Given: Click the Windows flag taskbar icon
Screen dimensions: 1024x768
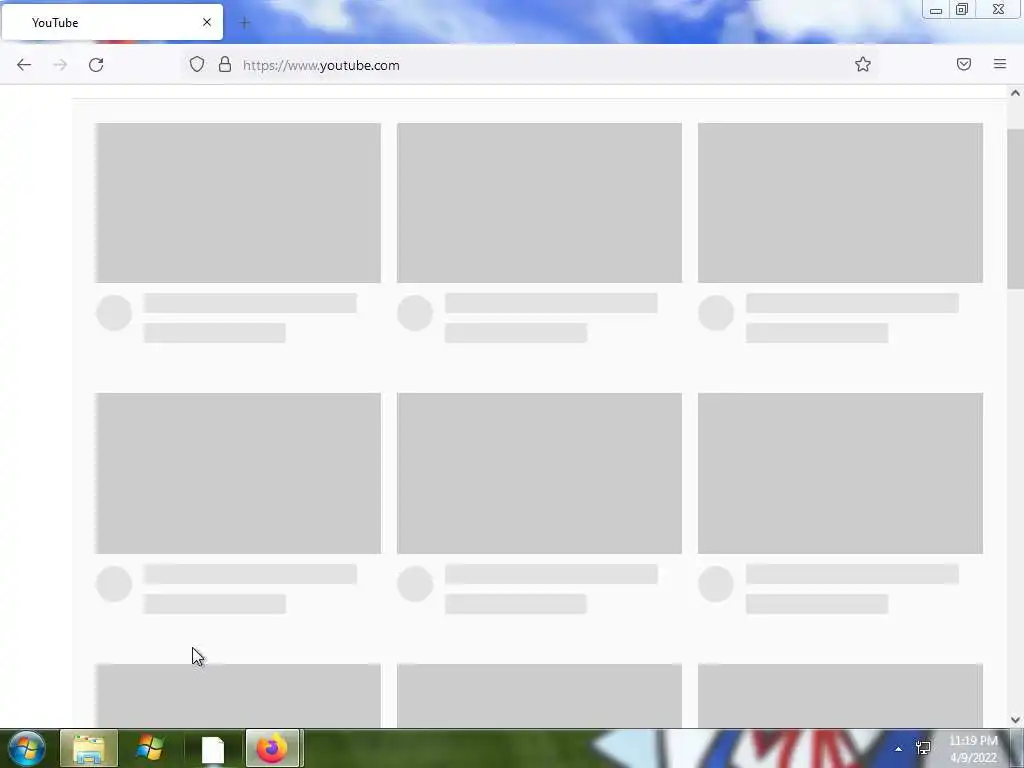Looking at the screenshot, I should click(x=150, y=748).
